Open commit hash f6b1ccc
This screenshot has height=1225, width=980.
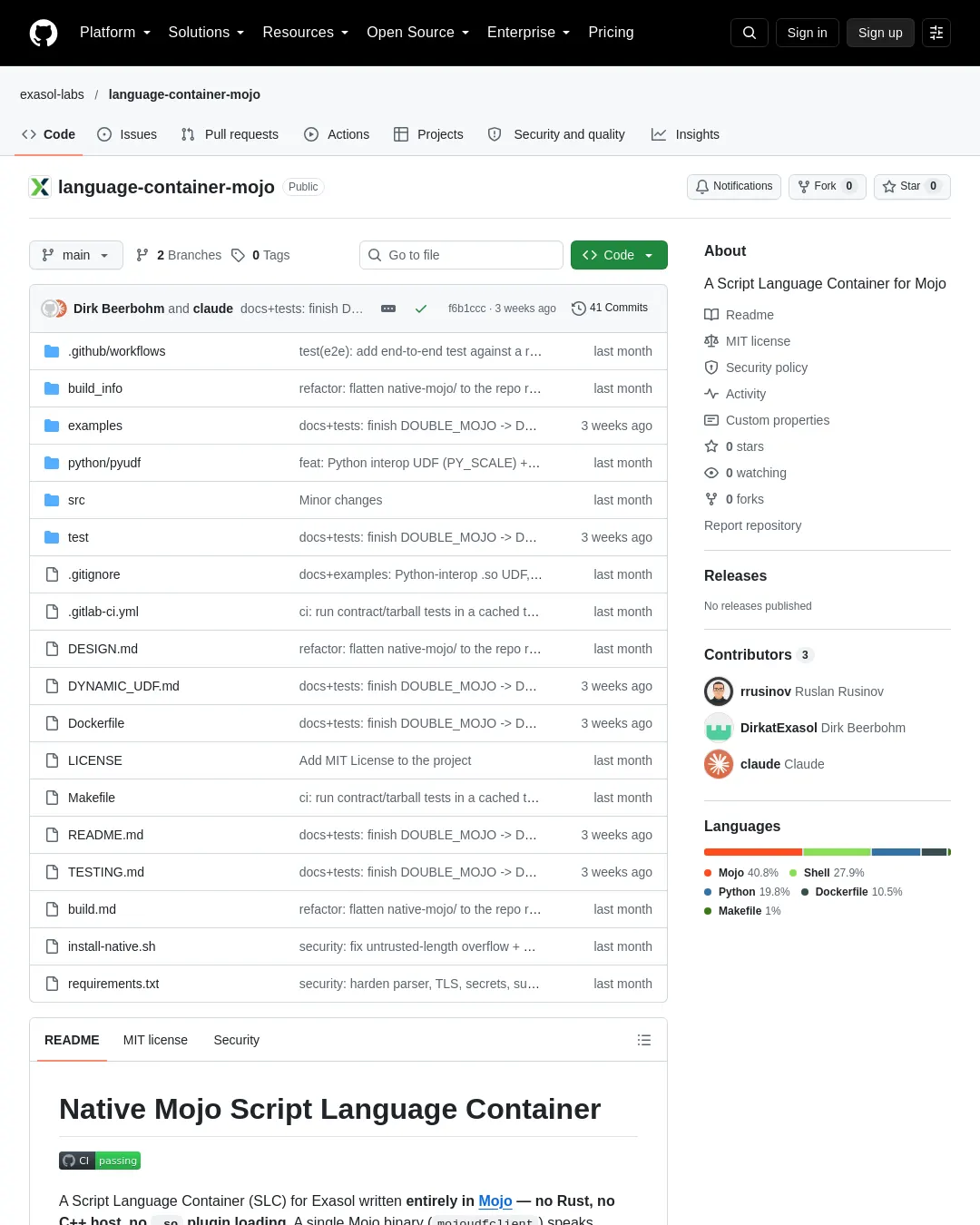click(x=466, y=309)
